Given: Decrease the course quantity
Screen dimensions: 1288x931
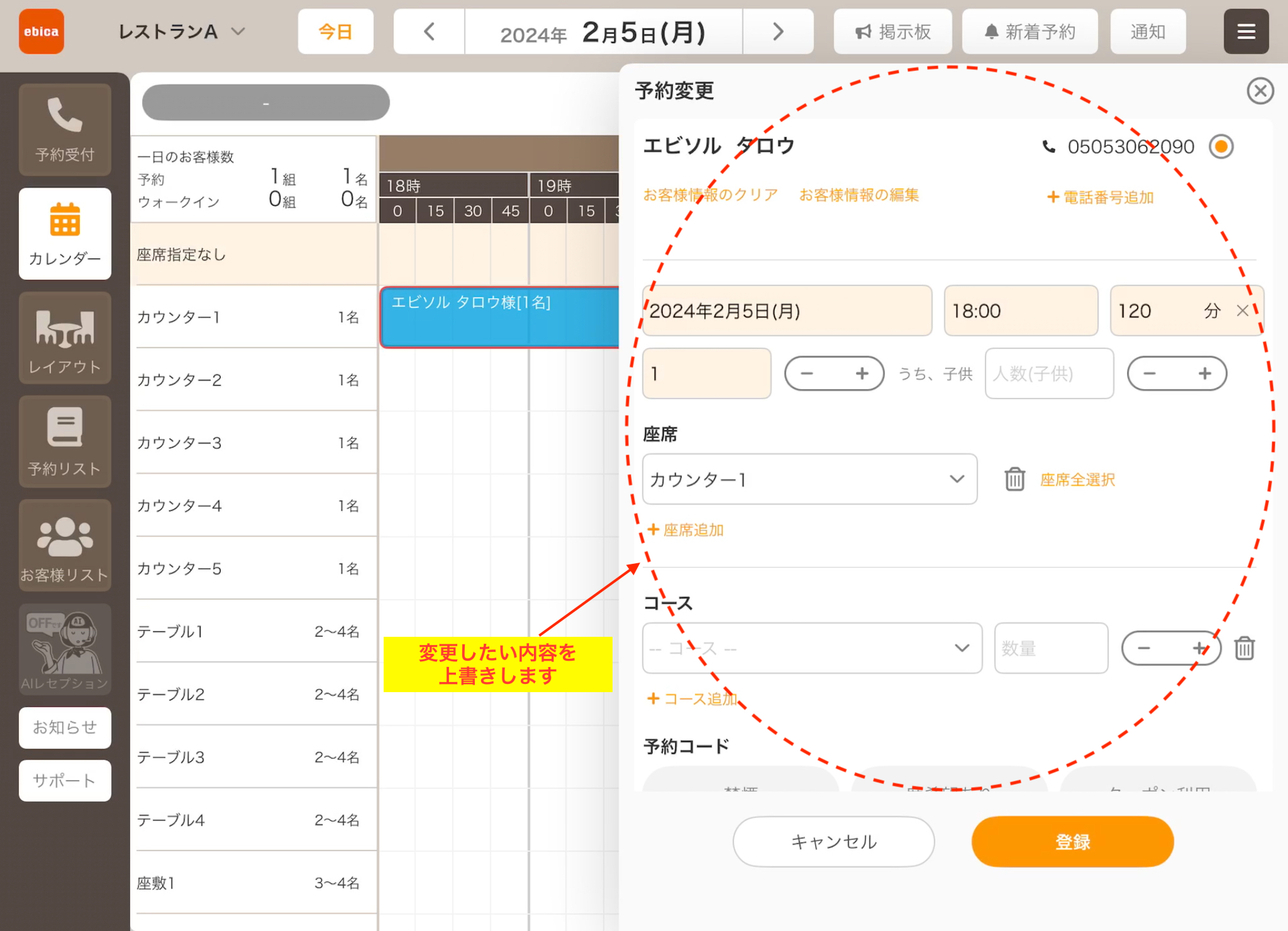Looking at the screenshot, I should (x=1145, y=648).
